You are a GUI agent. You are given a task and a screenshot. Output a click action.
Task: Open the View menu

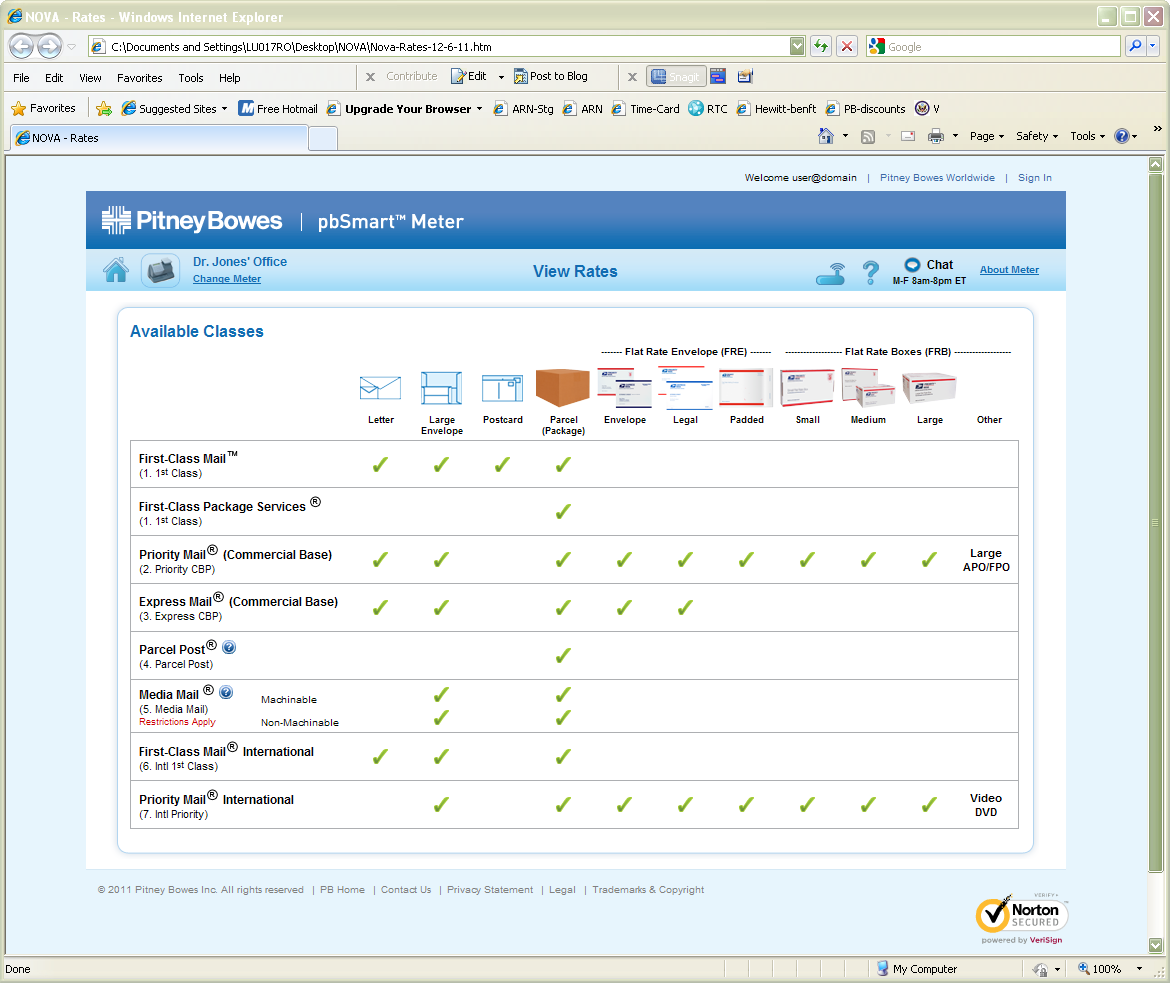[90, 78]
